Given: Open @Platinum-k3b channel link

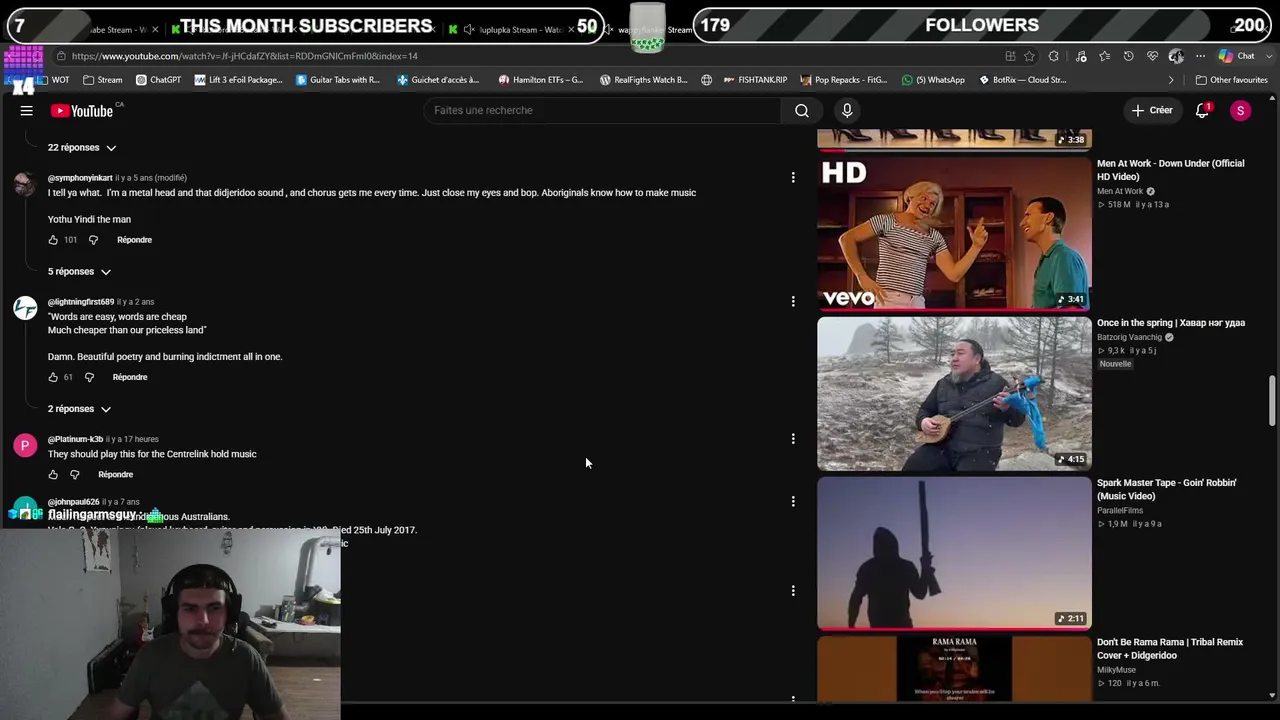Looking at the screenshot, I should (75, 439).
